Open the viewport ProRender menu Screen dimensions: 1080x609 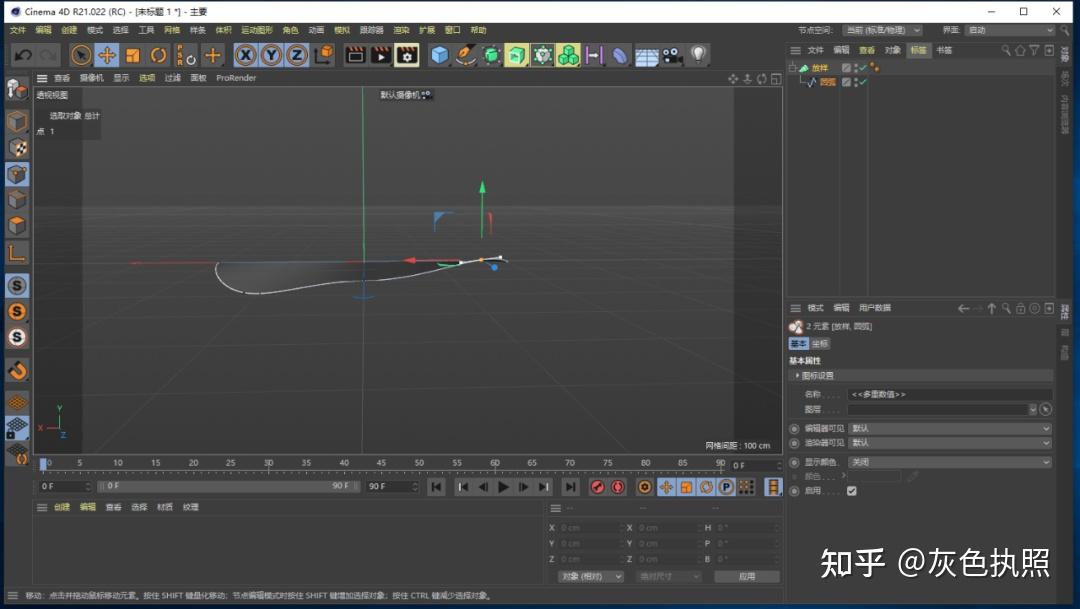(x=236, y=78)
